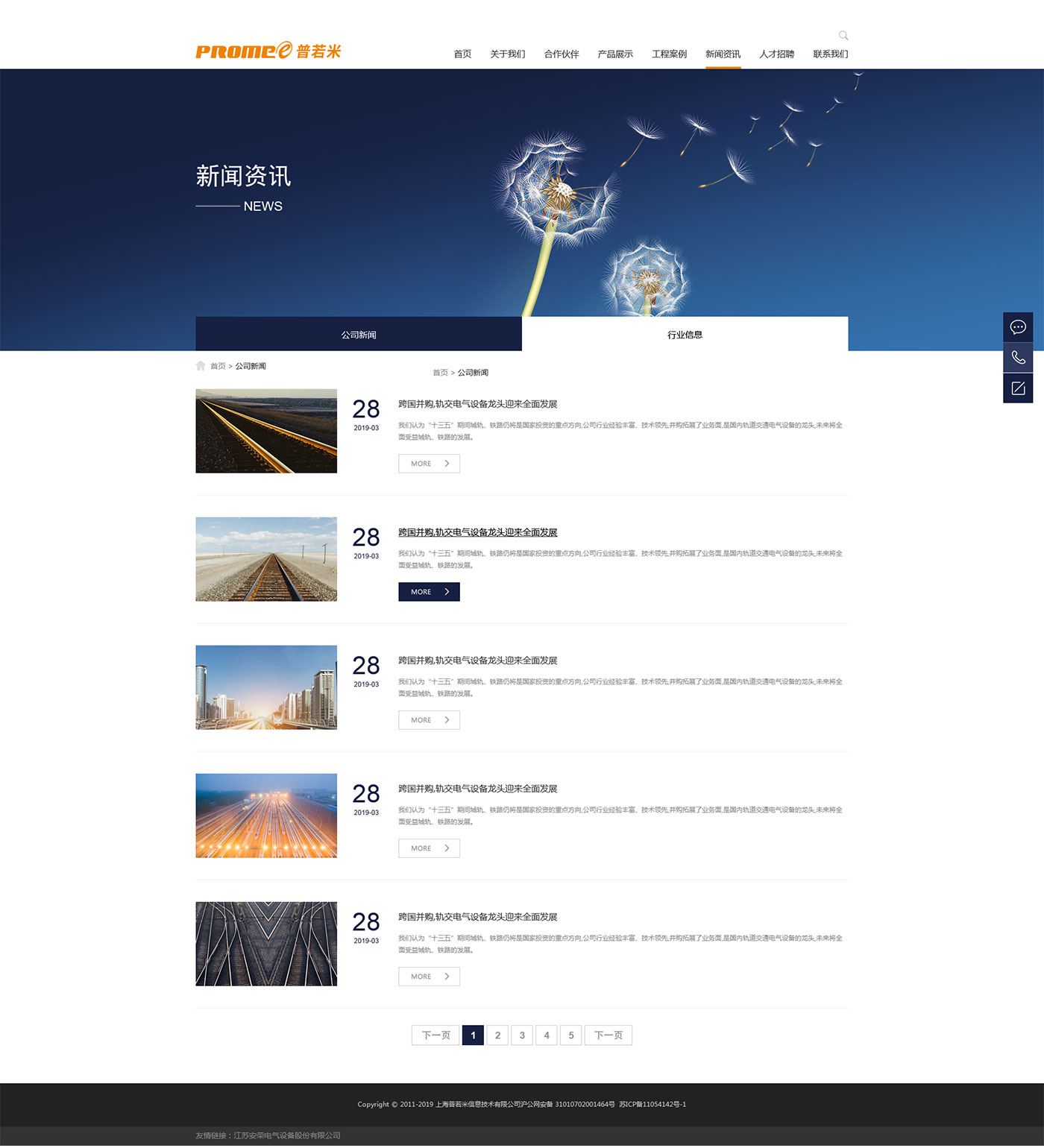Go to 联系我们 in navigation

830,54
